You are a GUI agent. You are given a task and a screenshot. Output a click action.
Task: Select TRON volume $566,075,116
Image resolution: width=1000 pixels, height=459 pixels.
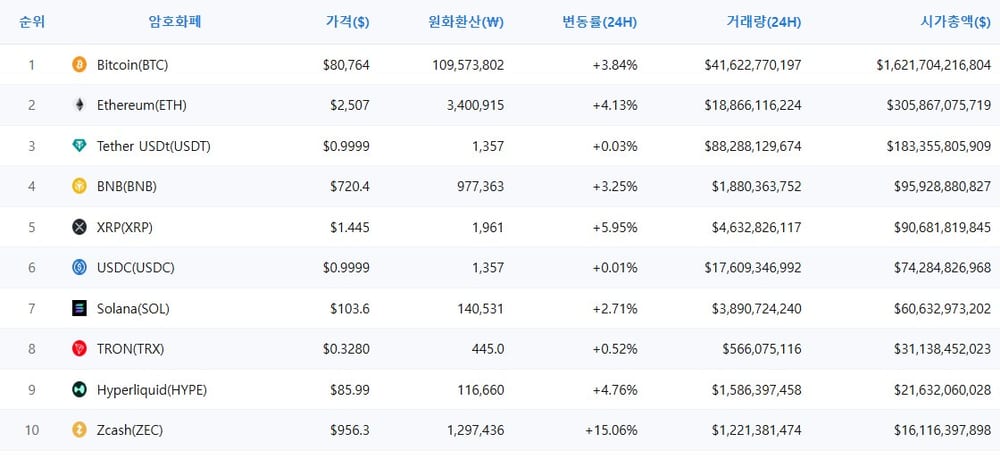click(x=762, y=349)
